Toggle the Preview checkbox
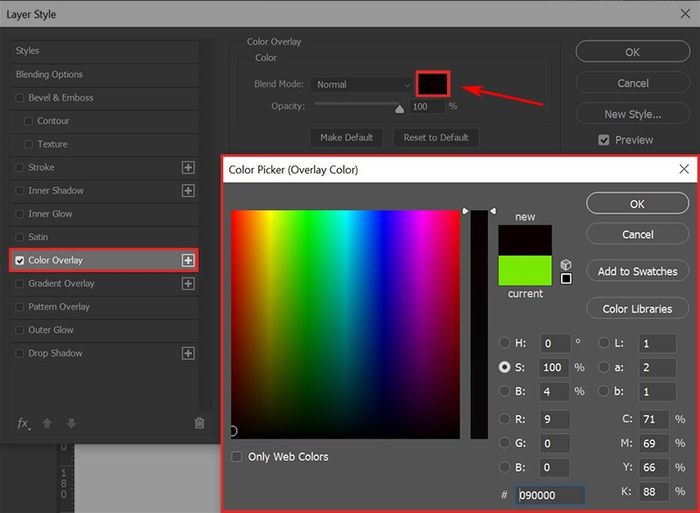This screenshot has width=700, height=513. 604,140
